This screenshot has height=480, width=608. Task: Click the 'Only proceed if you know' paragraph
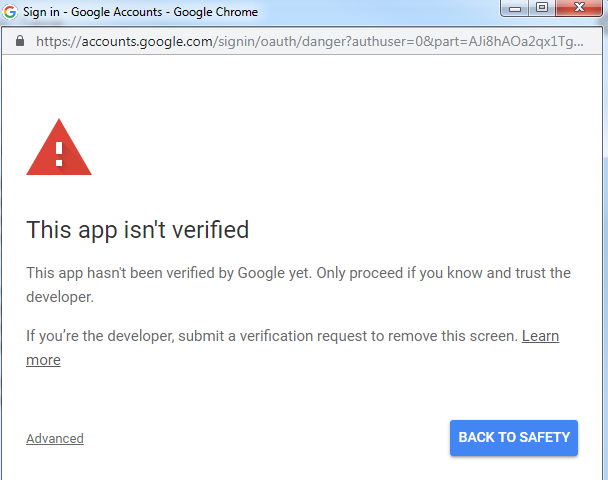(x=298, y=285)
